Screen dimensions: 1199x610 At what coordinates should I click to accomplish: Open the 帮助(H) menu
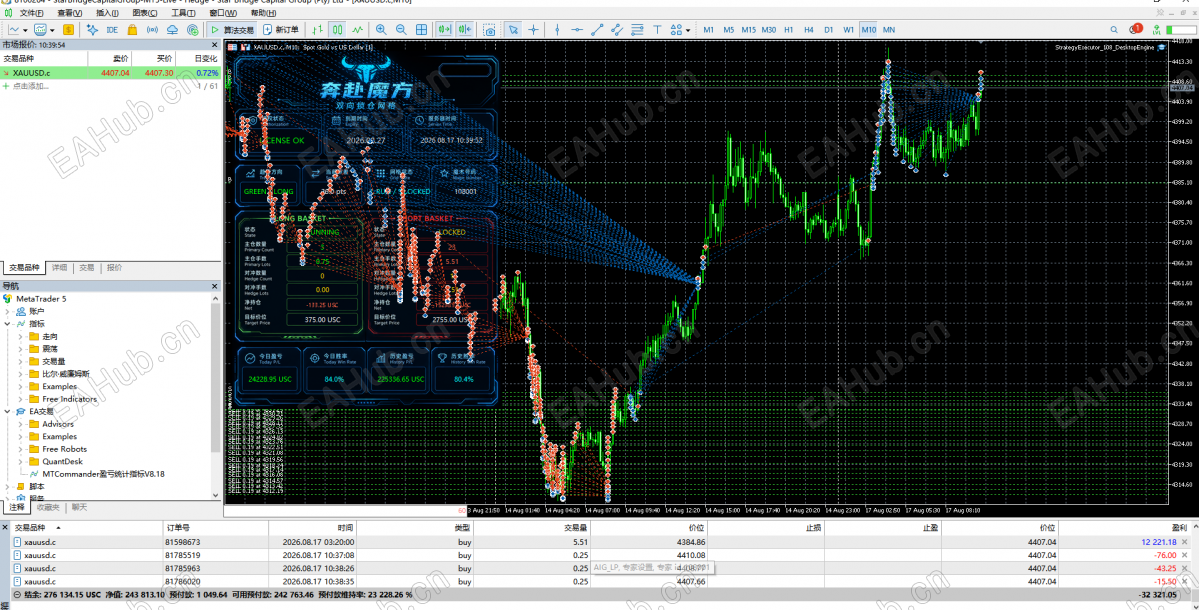pyautogui.click(x=264, y=13)
